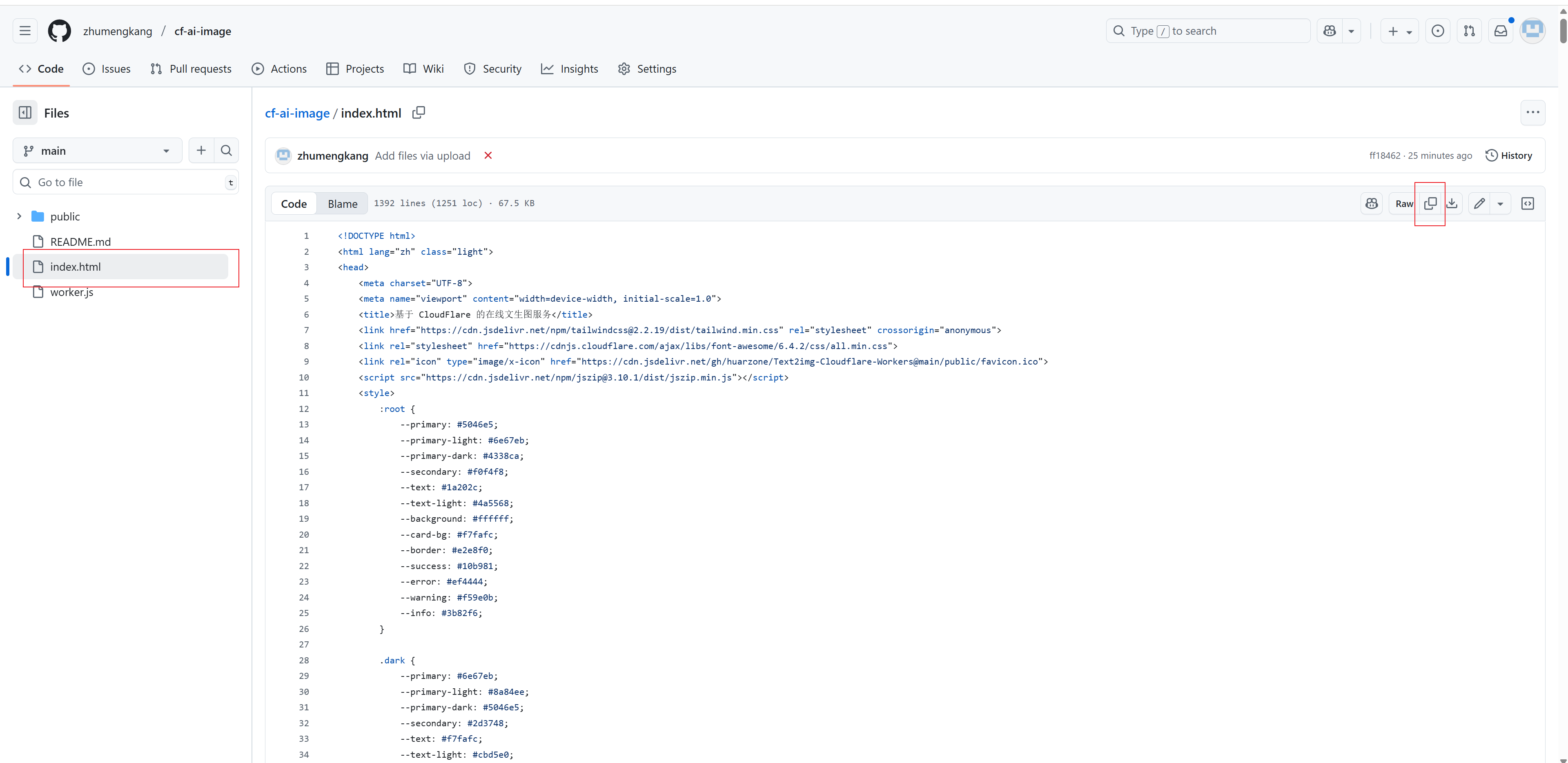This screenshot has height=763, width=1568.
Task: Expand the Copilot dropdown arrow in header
Action: pos(1351,31)
